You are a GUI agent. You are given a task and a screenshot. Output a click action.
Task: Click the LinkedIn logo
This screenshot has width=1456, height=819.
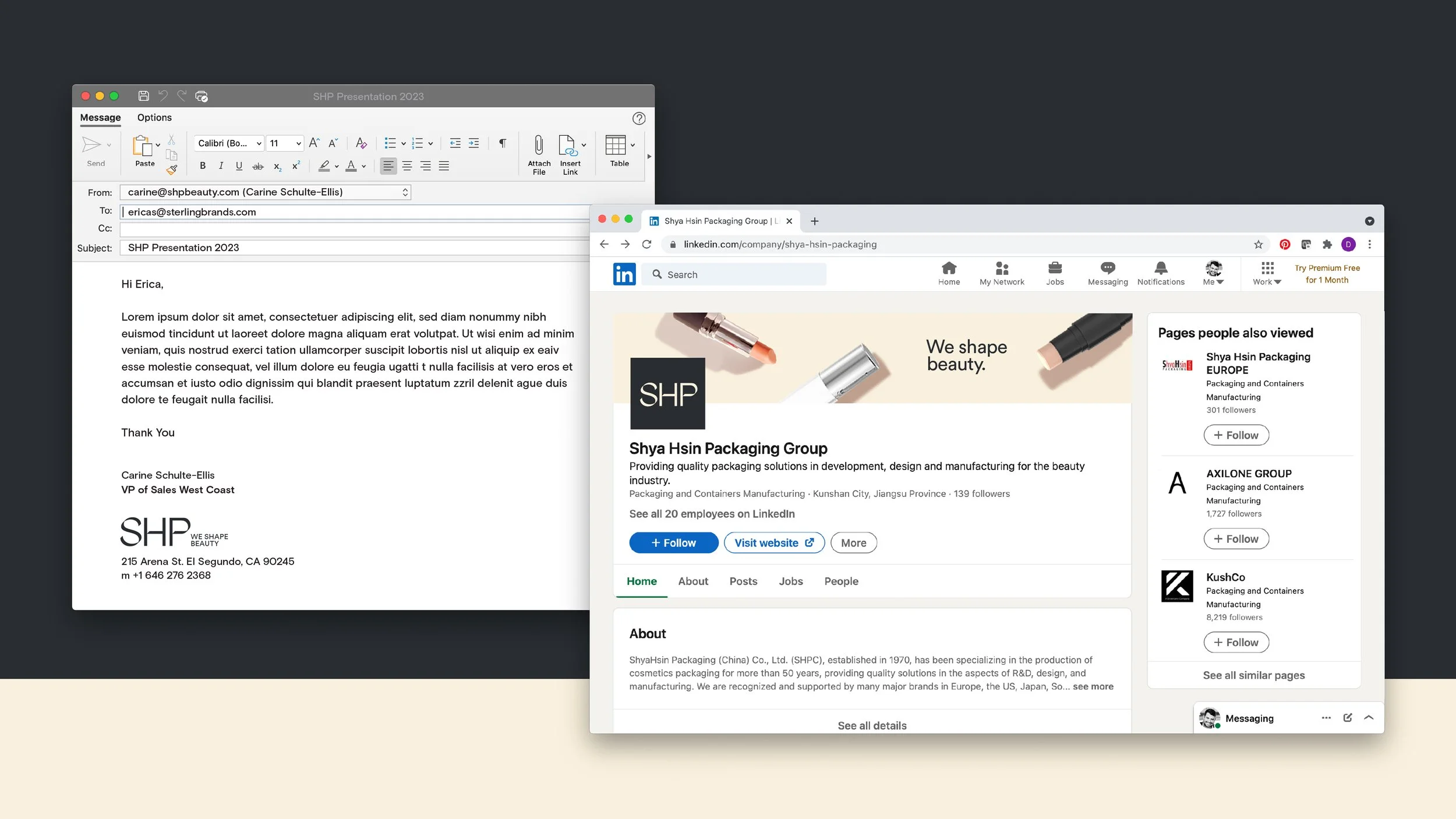(624, 274)
